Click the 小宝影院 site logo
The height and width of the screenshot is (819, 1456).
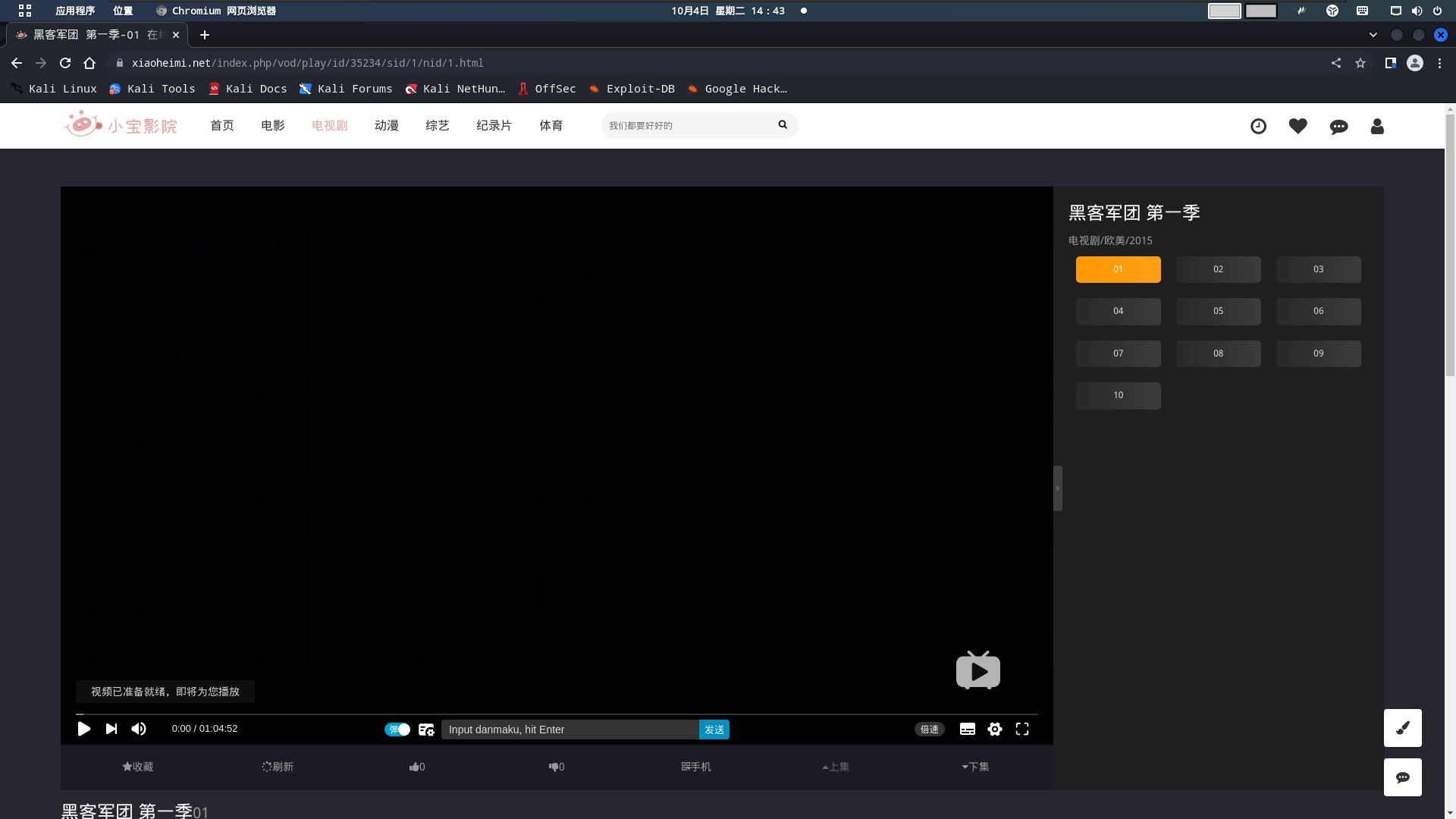(x=121, y=124)
